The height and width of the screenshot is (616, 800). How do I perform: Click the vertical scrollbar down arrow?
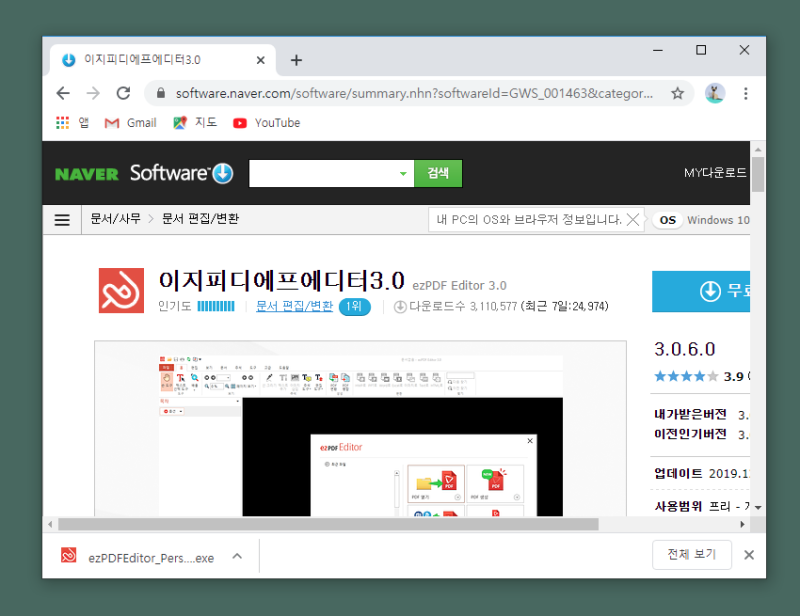pos(758,508)
